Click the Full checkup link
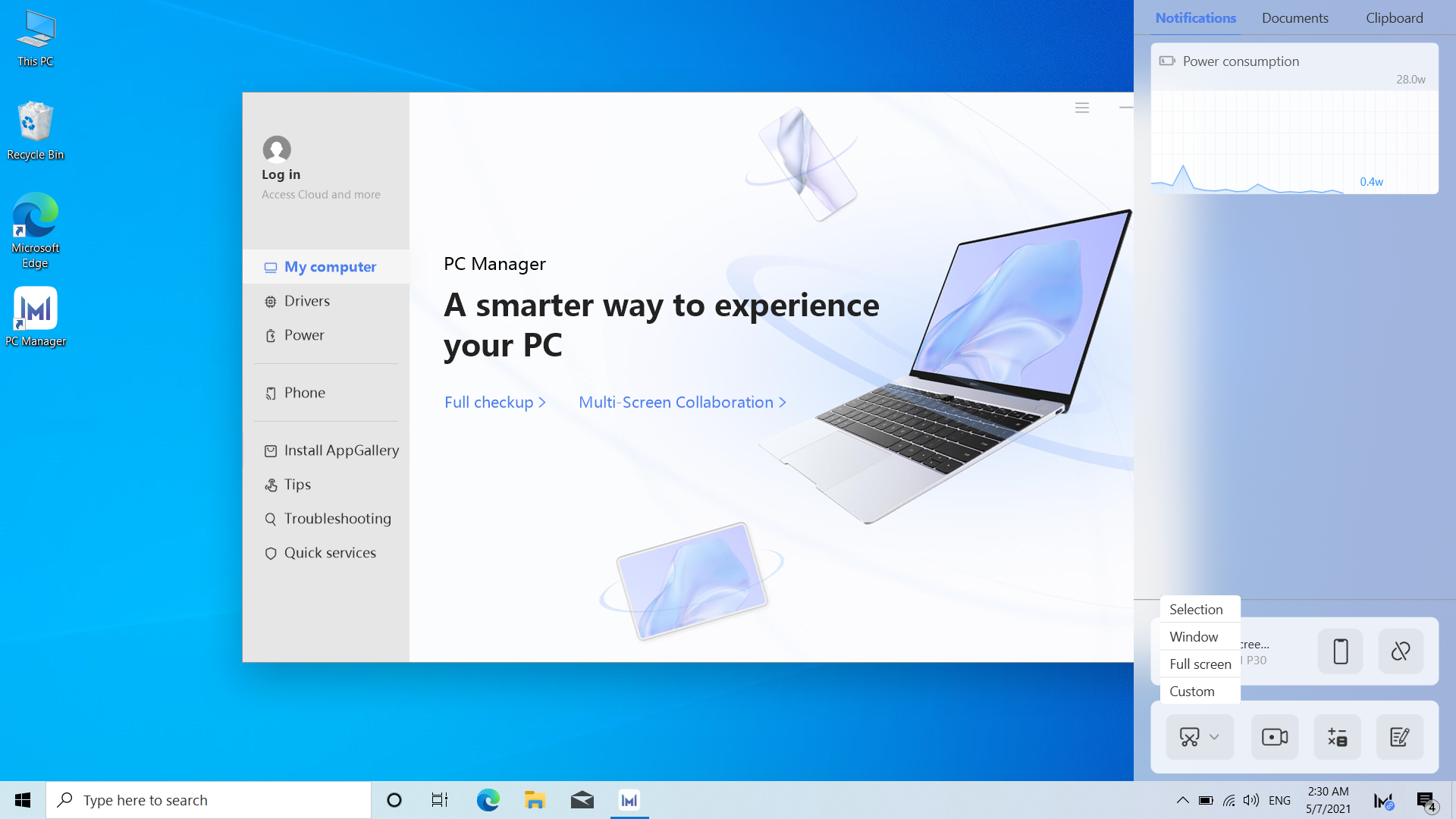Screen dimensions: 1456x819 click(495, 403)
